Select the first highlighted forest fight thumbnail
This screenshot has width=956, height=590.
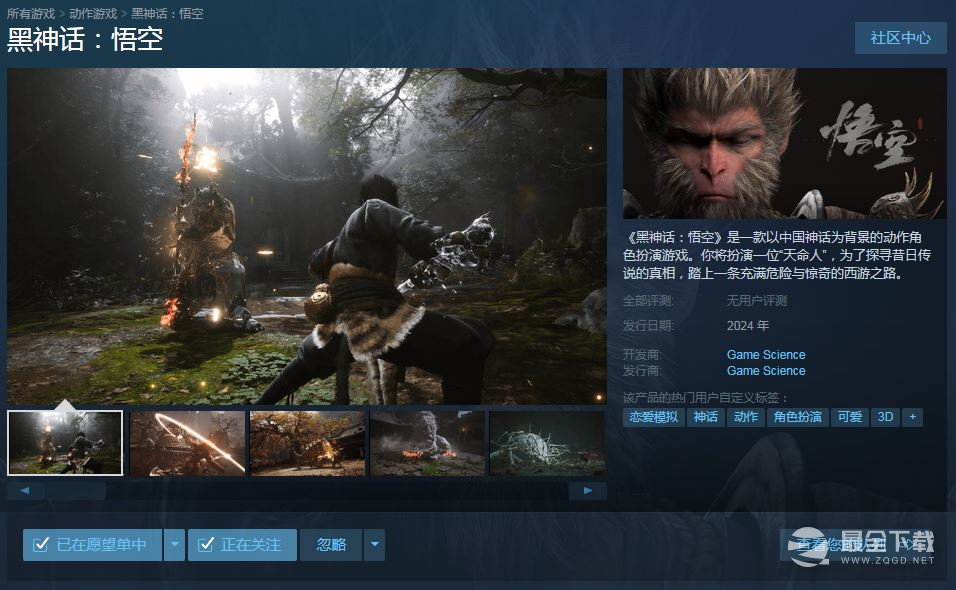65,443
